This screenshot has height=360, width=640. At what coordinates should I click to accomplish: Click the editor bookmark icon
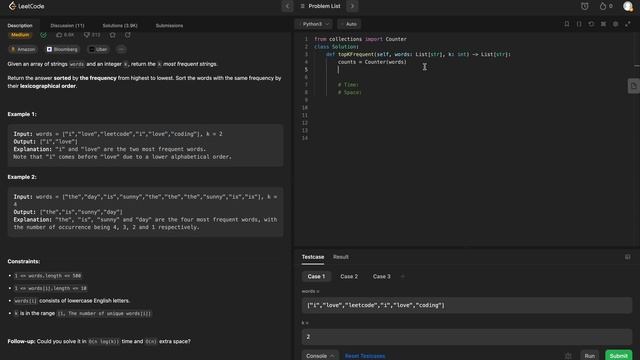coord(567,24)
